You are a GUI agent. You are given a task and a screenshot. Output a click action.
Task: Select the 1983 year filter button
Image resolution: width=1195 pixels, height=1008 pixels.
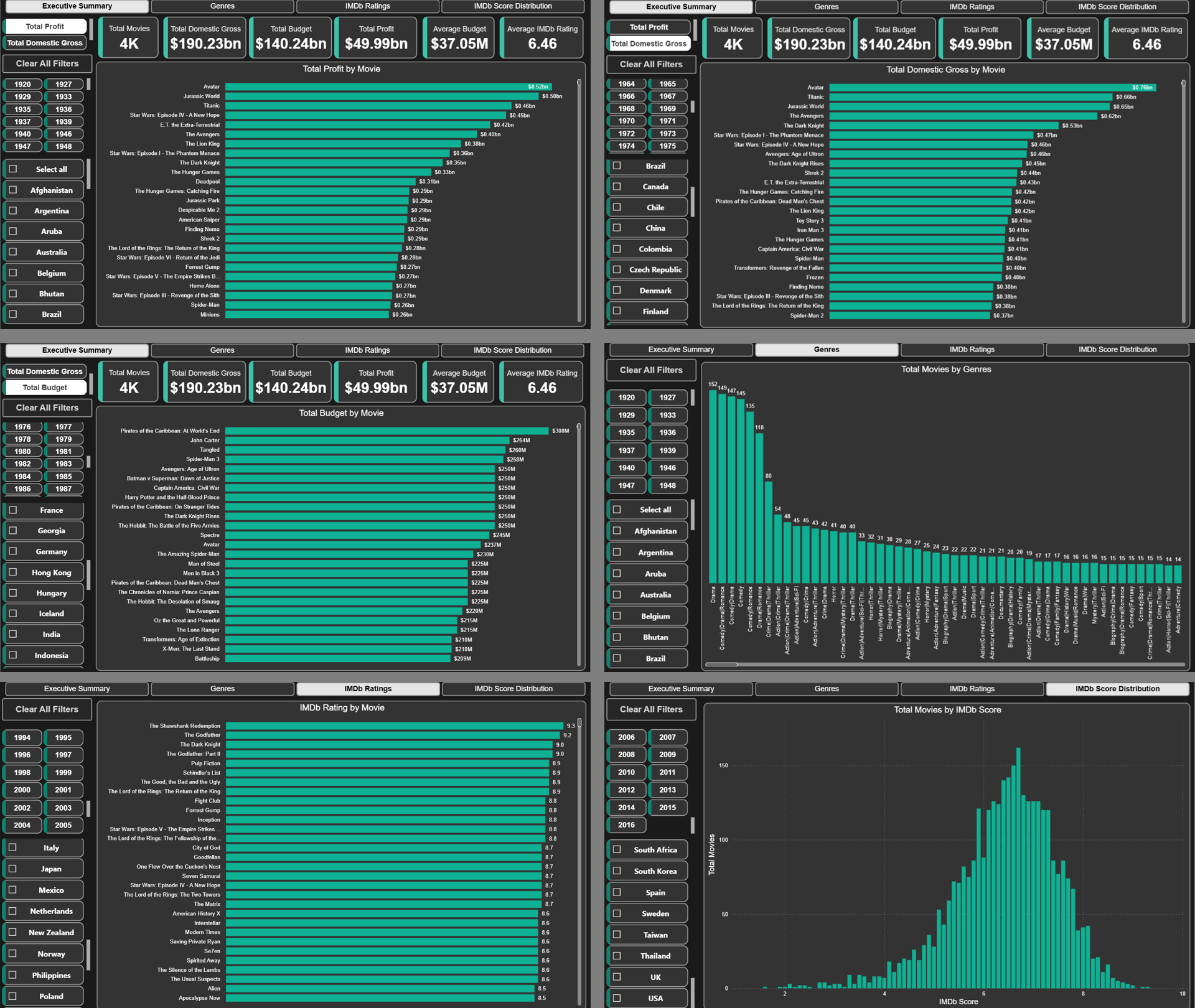coord(63,464)
